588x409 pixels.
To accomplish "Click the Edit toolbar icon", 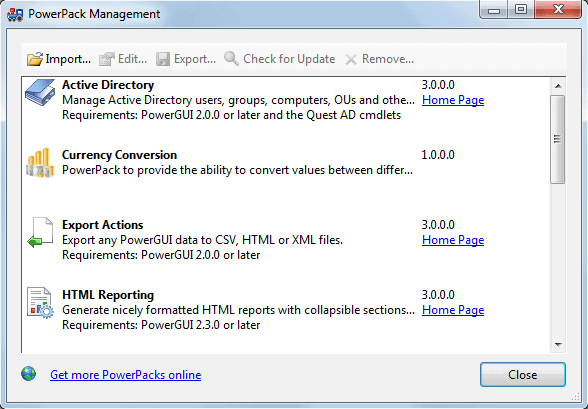I will coord(106,59).
